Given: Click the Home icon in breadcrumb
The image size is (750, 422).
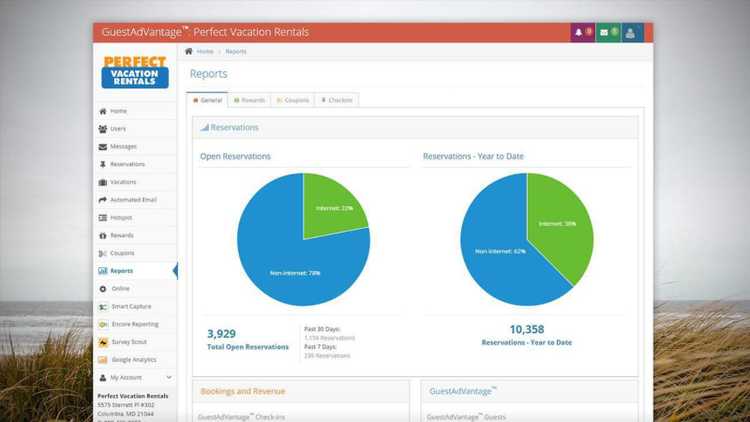Looking at the screenshot, I should click(x=189, y=51).
